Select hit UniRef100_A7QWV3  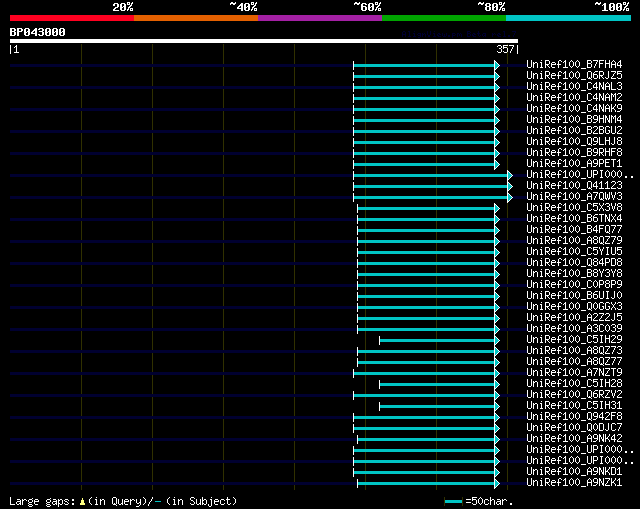pyautogui.click(x=574, y=196)
